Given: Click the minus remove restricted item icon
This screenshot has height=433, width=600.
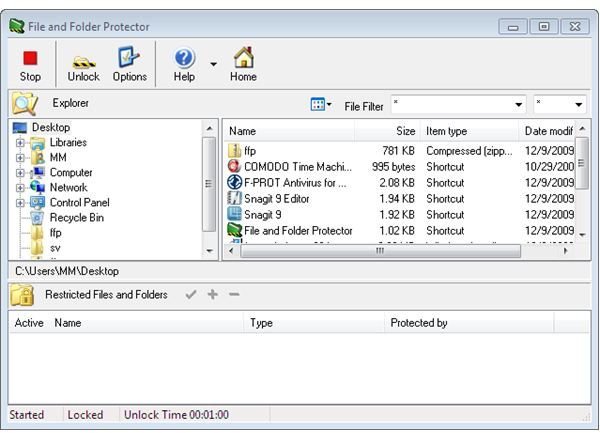Looking at the screenshot, I should tap(234, 294).
